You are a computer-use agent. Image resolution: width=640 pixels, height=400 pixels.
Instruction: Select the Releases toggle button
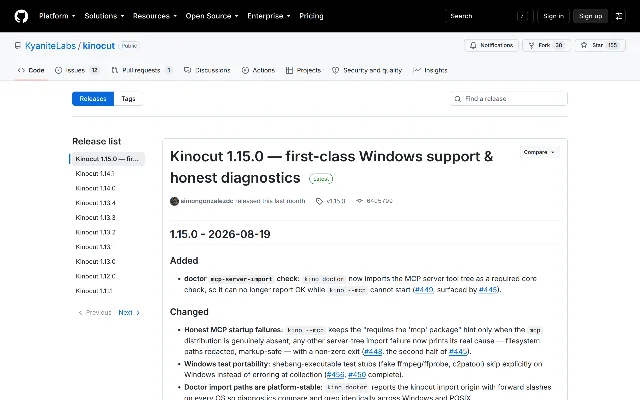click(x=93, y=99)
